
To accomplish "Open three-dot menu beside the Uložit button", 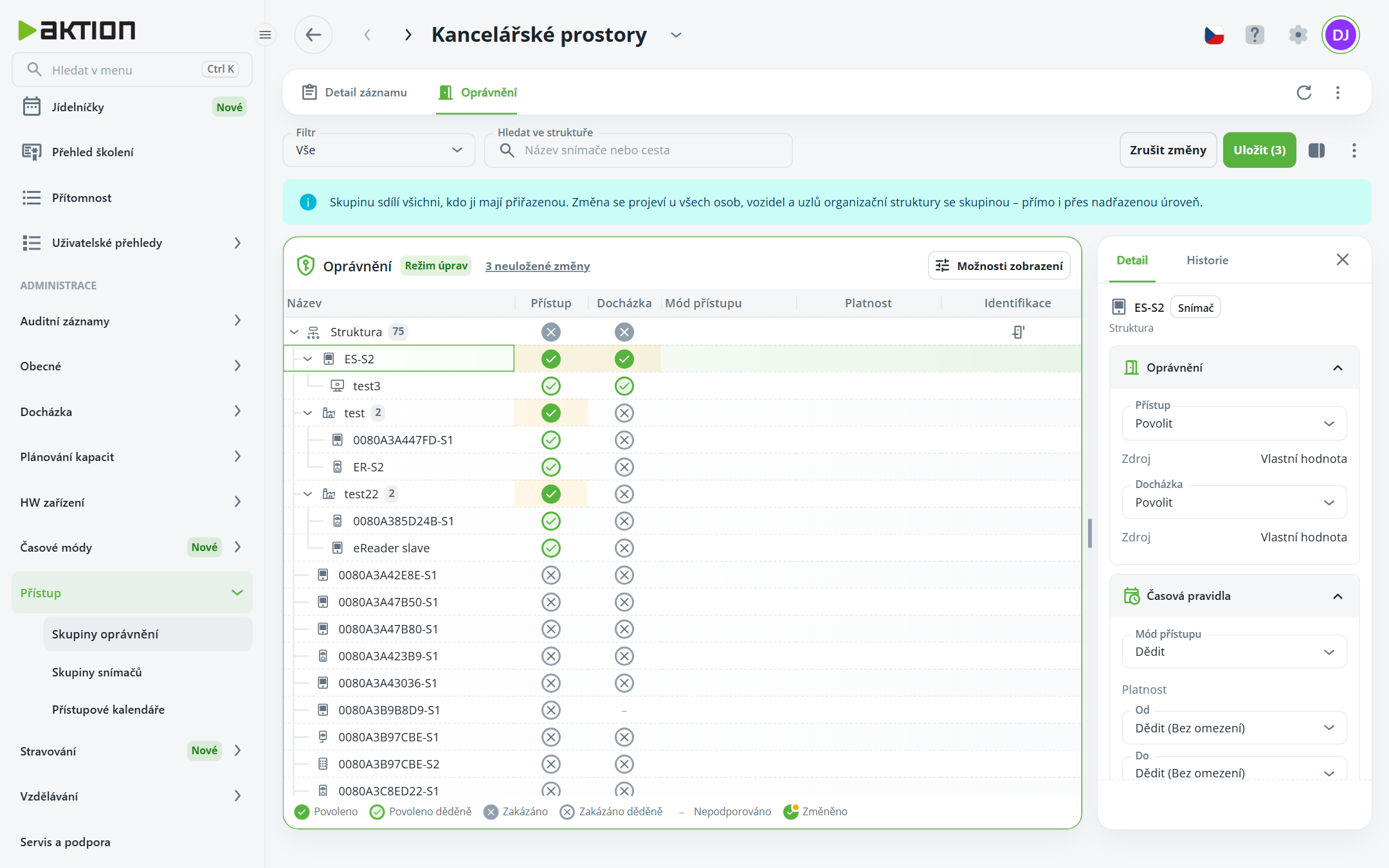I will pos(1354,150).
